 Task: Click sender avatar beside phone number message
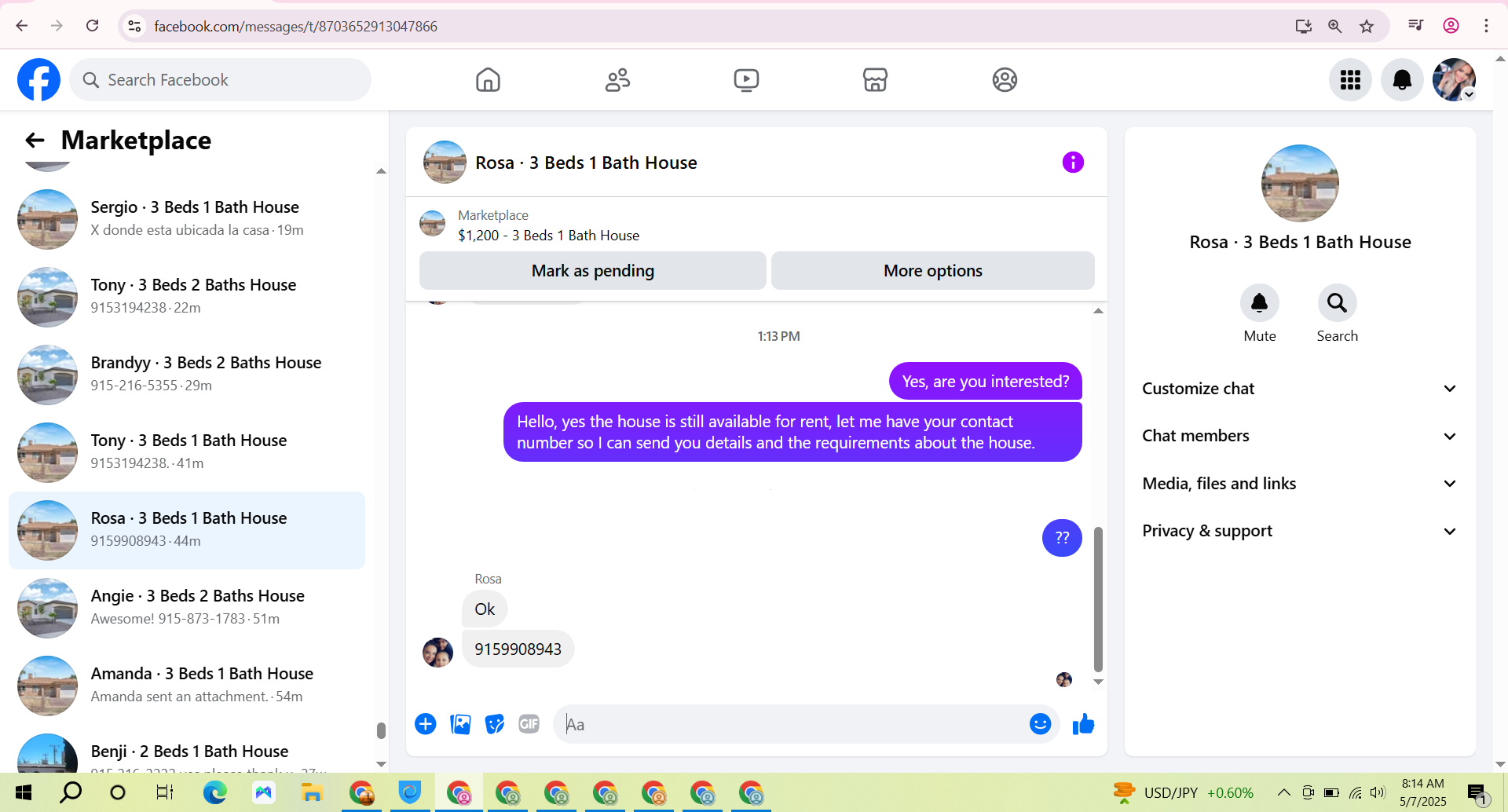pos(437,652)
